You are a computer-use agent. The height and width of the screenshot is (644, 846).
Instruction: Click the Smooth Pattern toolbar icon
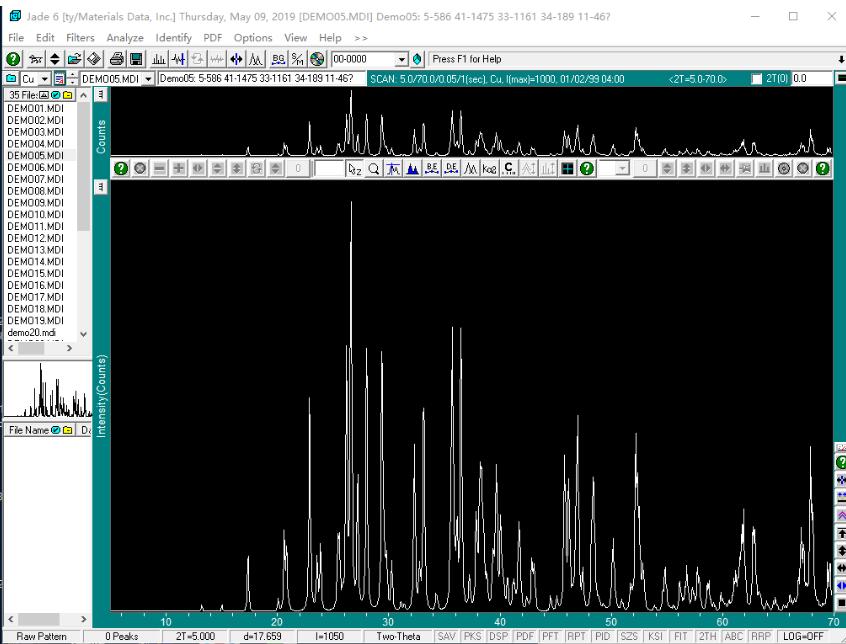click(179, 59)
